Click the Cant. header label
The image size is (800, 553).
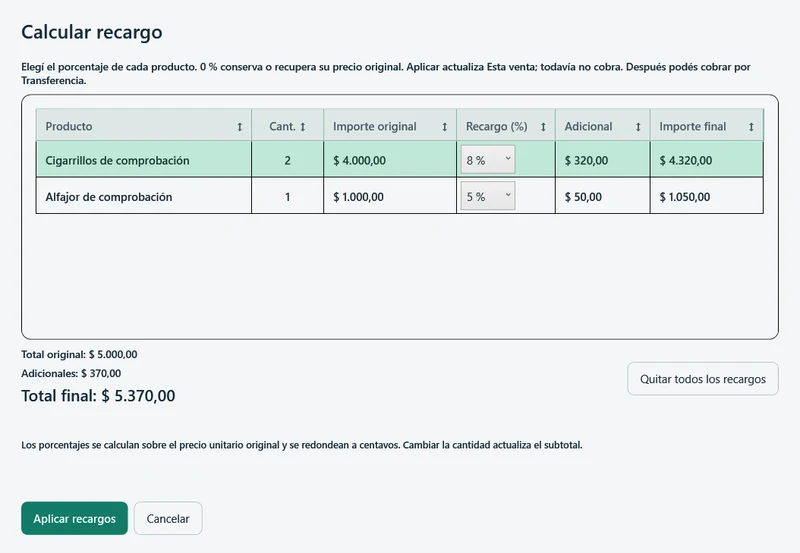282,127
